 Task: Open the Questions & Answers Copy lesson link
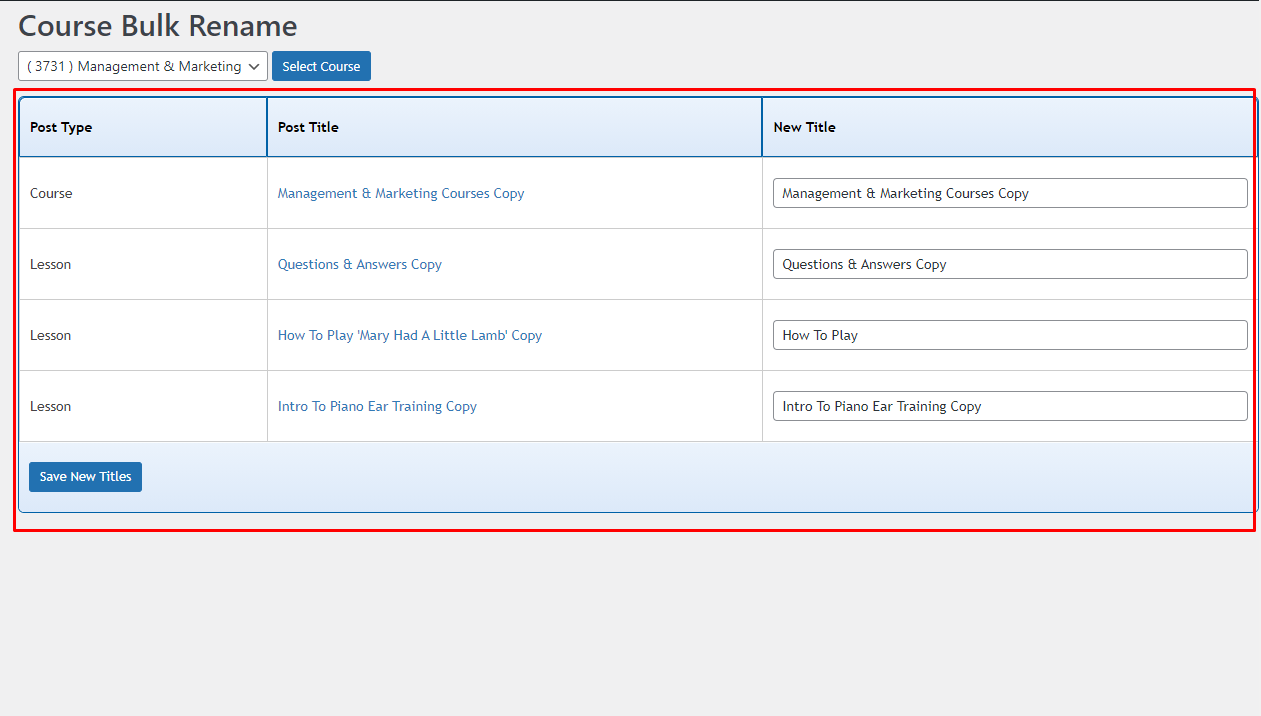359,264
